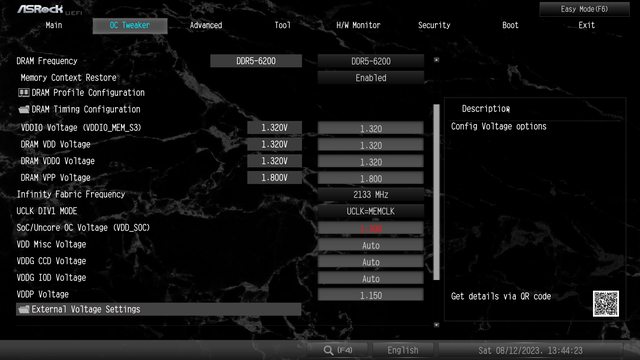The height and width of the screenshot is (360, 640).
Task: Open the H/W Monitor tab
Action: click(358, 25)
